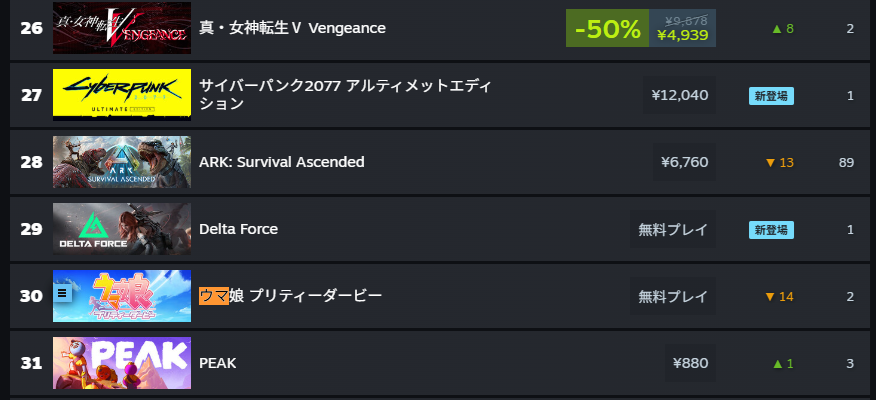The width and height of the screenshot is (876, 400).
Task: Click the PEAK title text
Action: coord(218,363)
